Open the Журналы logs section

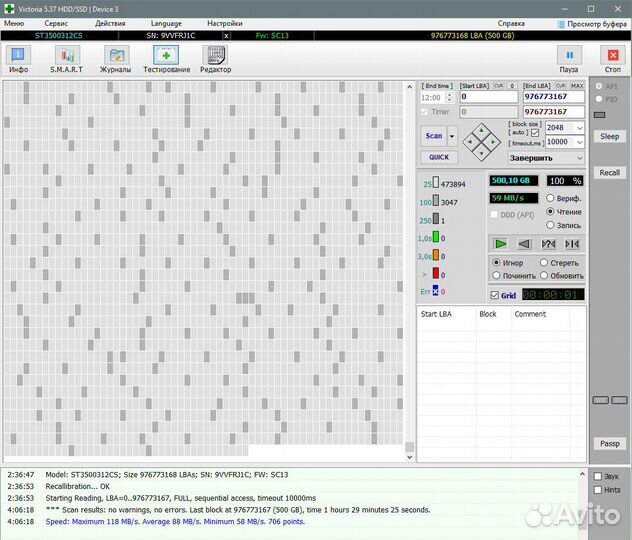[x=116, y=58]
